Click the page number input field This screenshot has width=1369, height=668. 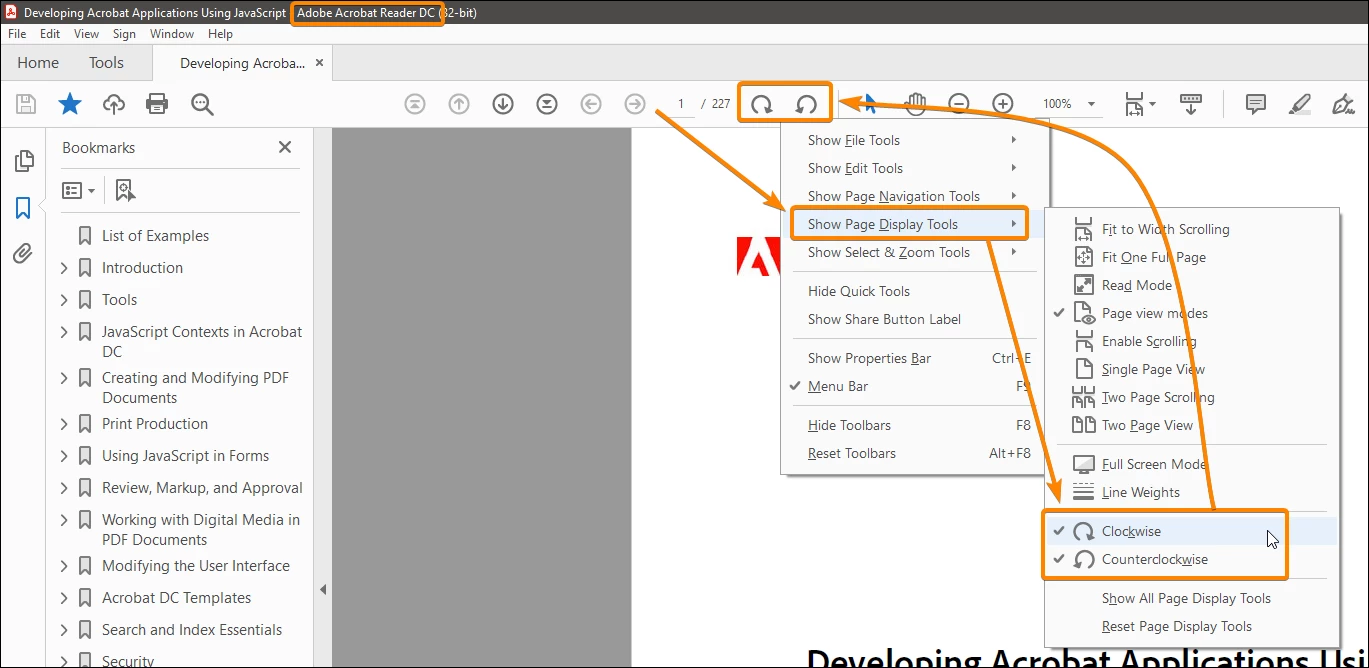pyautogui.click(x=681, y=104)
